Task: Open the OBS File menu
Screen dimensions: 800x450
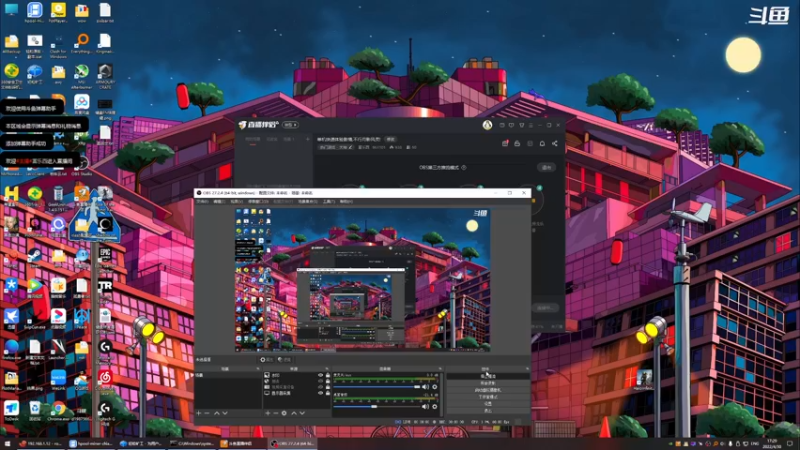Action: [x=202, y=202]
